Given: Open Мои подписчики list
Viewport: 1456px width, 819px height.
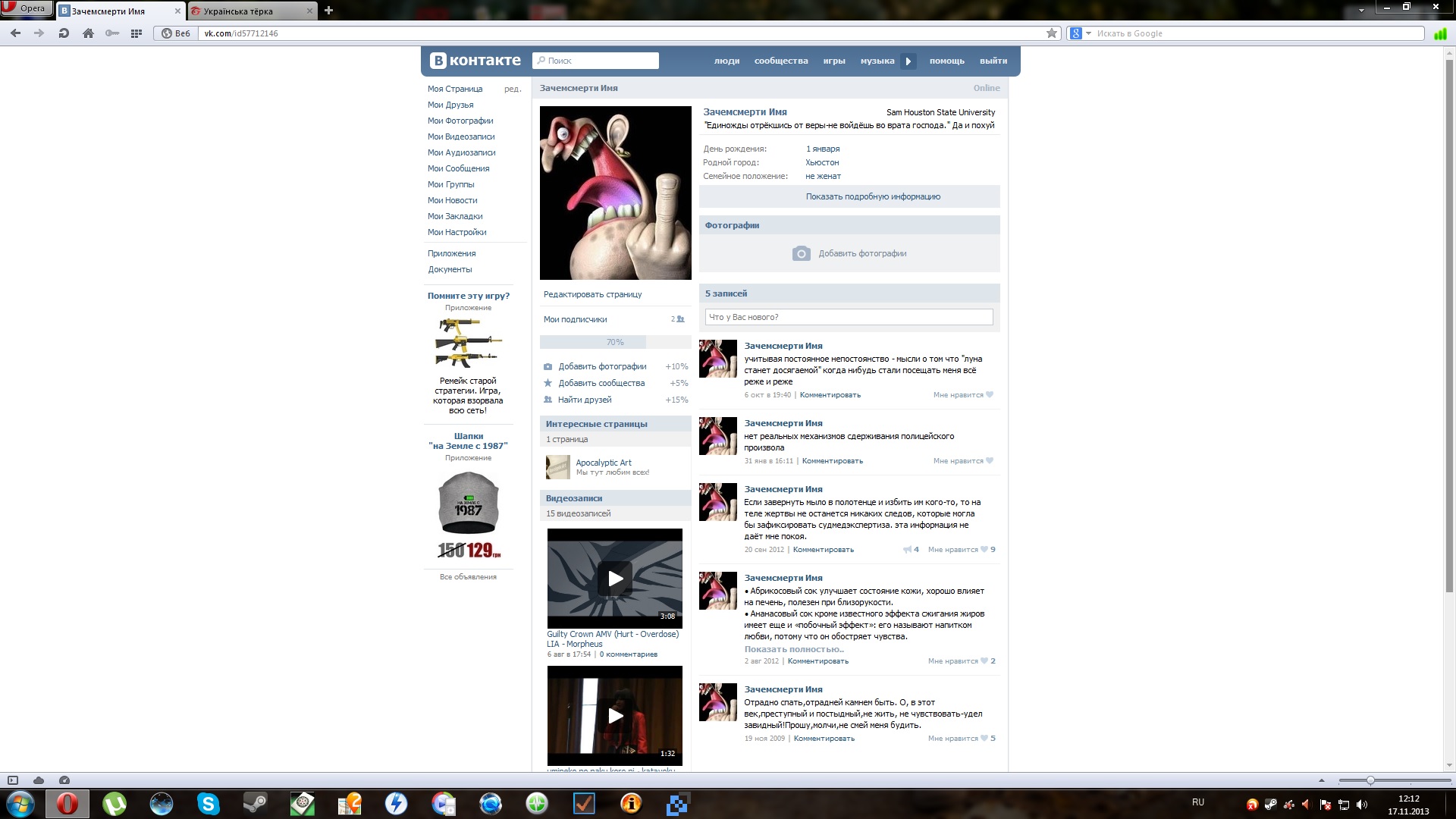Looking at the screenshot, I should pyautogui.click(x=575, y=319).
